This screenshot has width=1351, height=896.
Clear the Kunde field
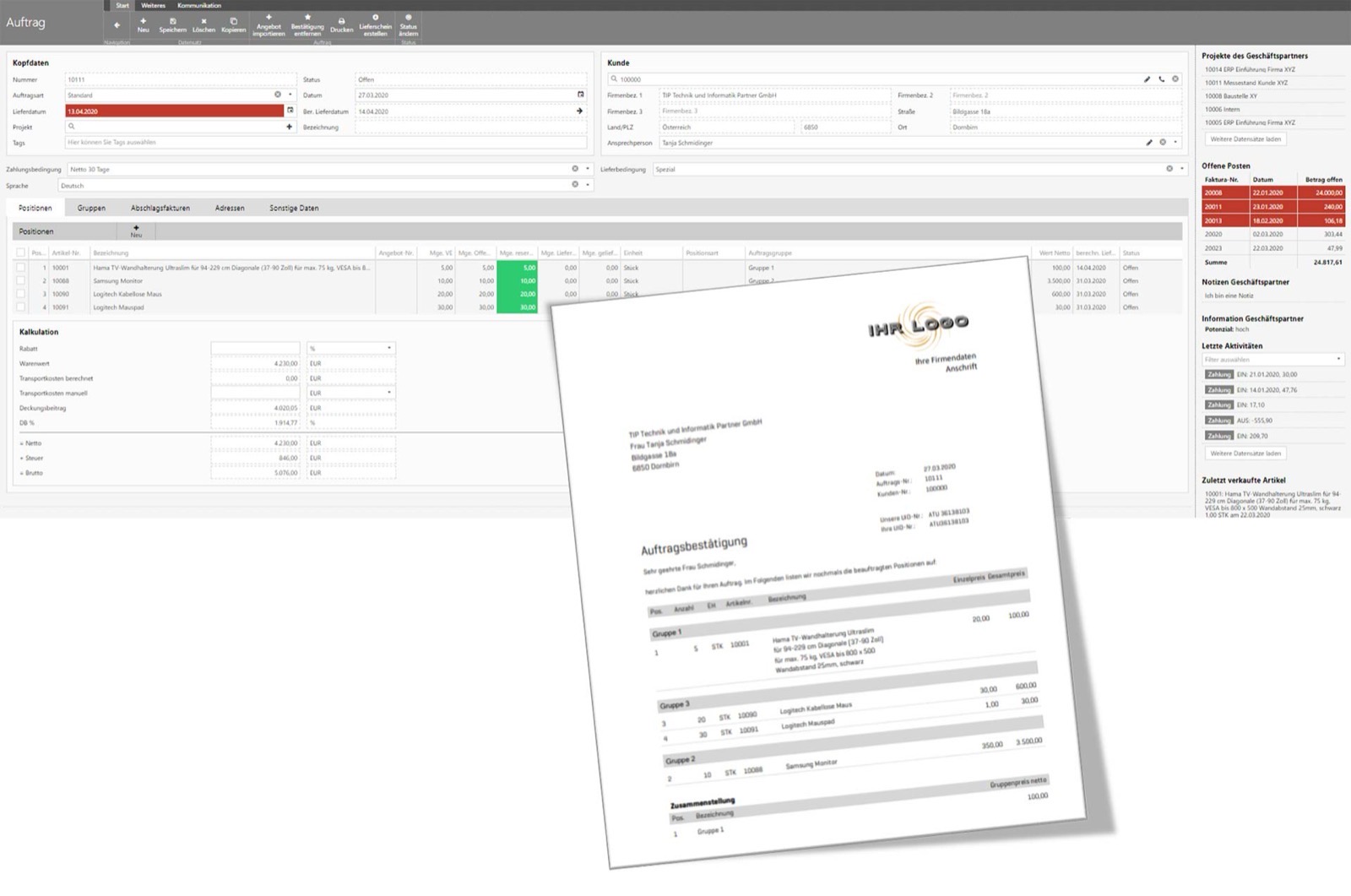click(x=1175, y=79)
